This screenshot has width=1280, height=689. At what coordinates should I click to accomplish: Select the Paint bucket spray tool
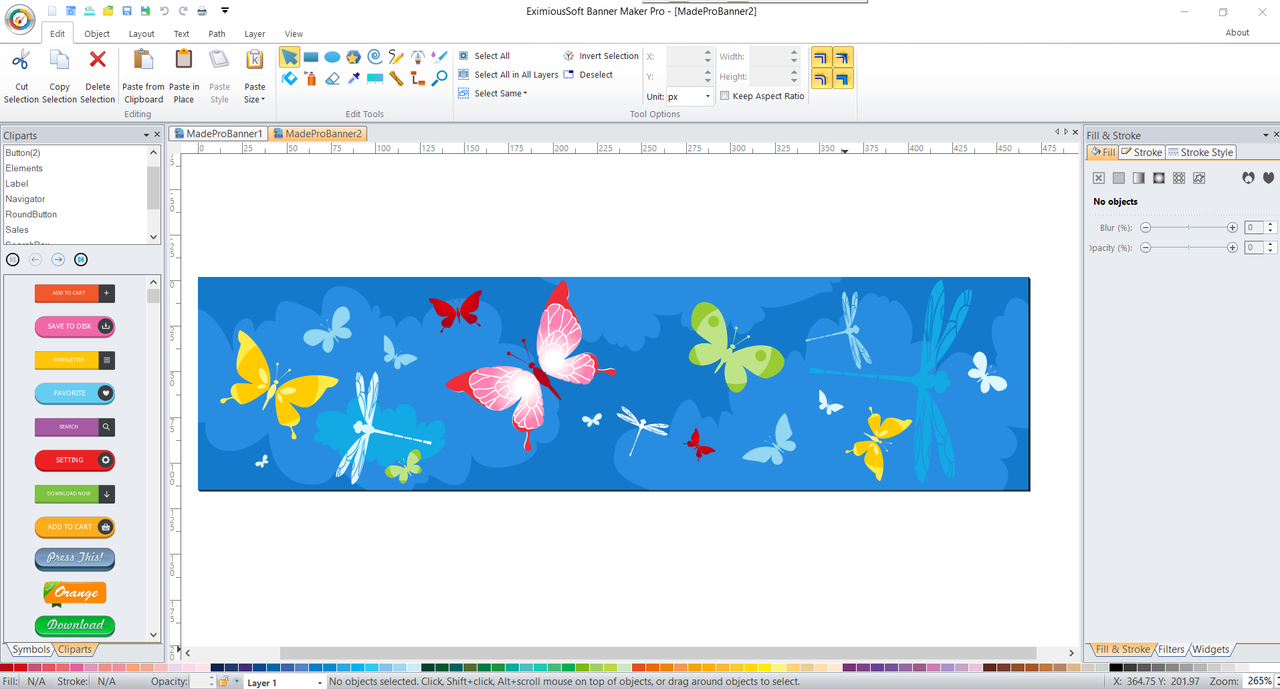tap(311, 78)
